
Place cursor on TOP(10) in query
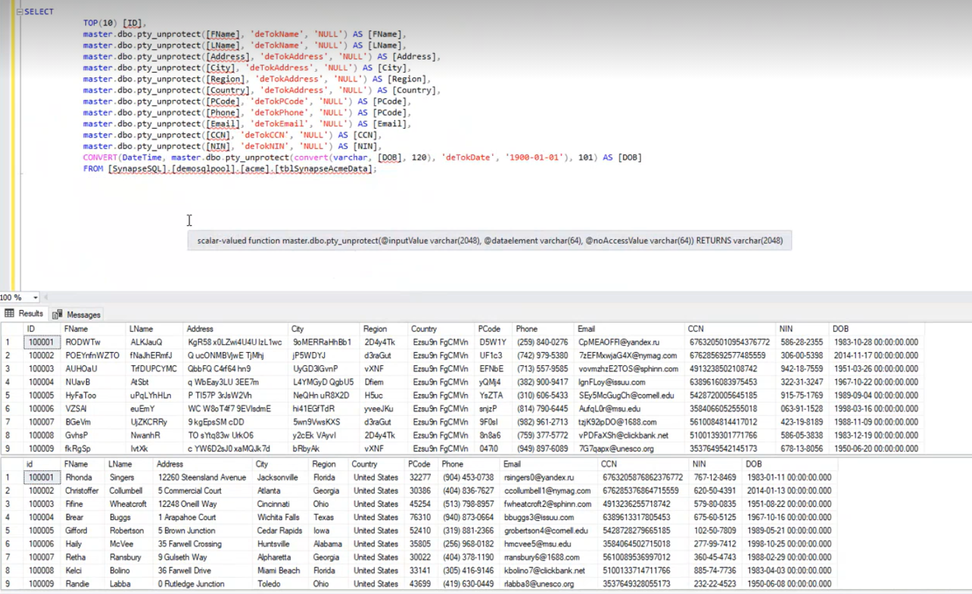99,23
